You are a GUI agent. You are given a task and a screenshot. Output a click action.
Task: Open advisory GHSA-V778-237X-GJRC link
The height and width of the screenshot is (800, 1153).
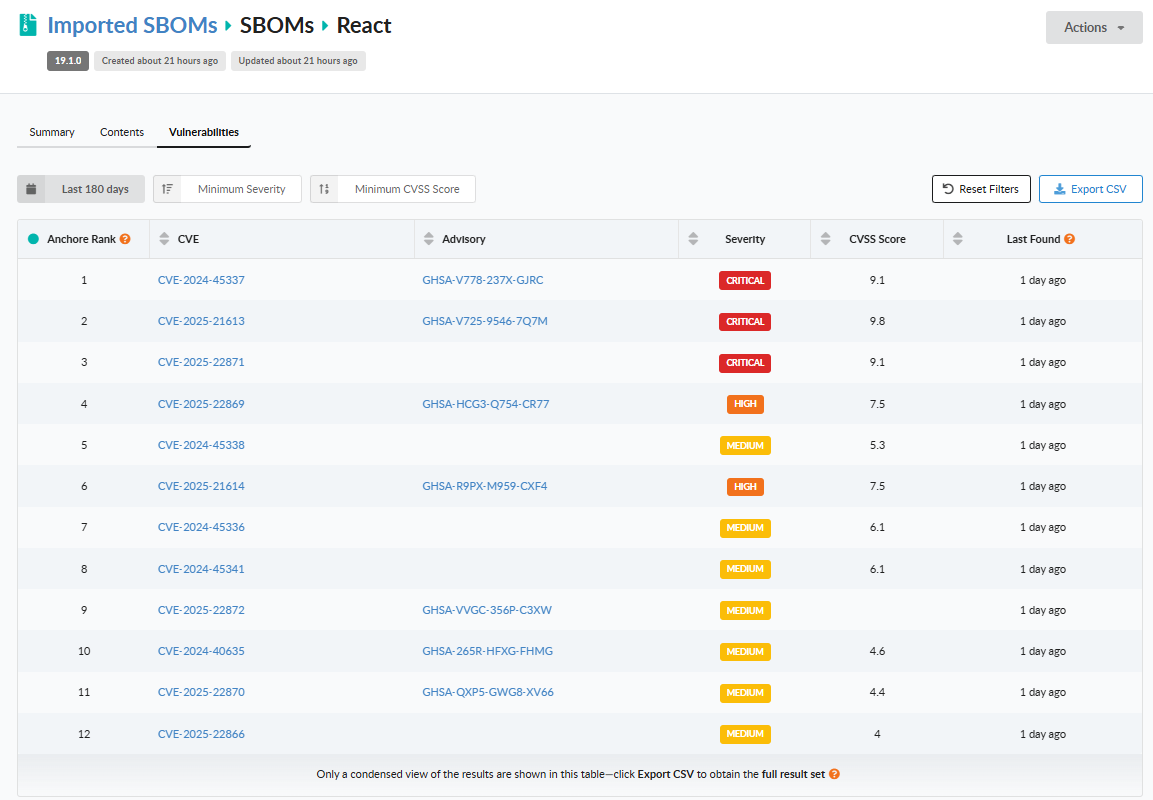pos(482,280)
